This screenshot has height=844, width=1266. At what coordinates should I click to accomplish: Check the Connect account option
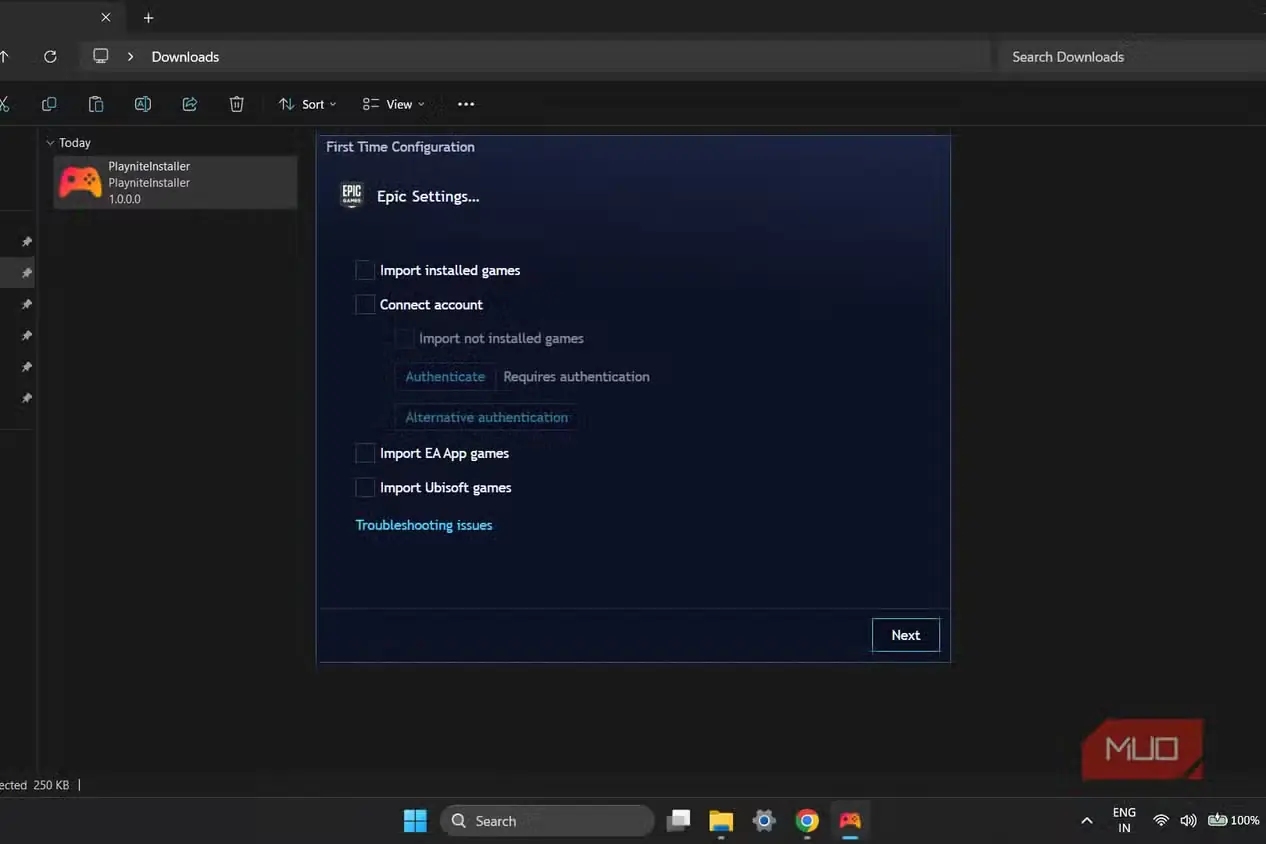tap(365, 304)
